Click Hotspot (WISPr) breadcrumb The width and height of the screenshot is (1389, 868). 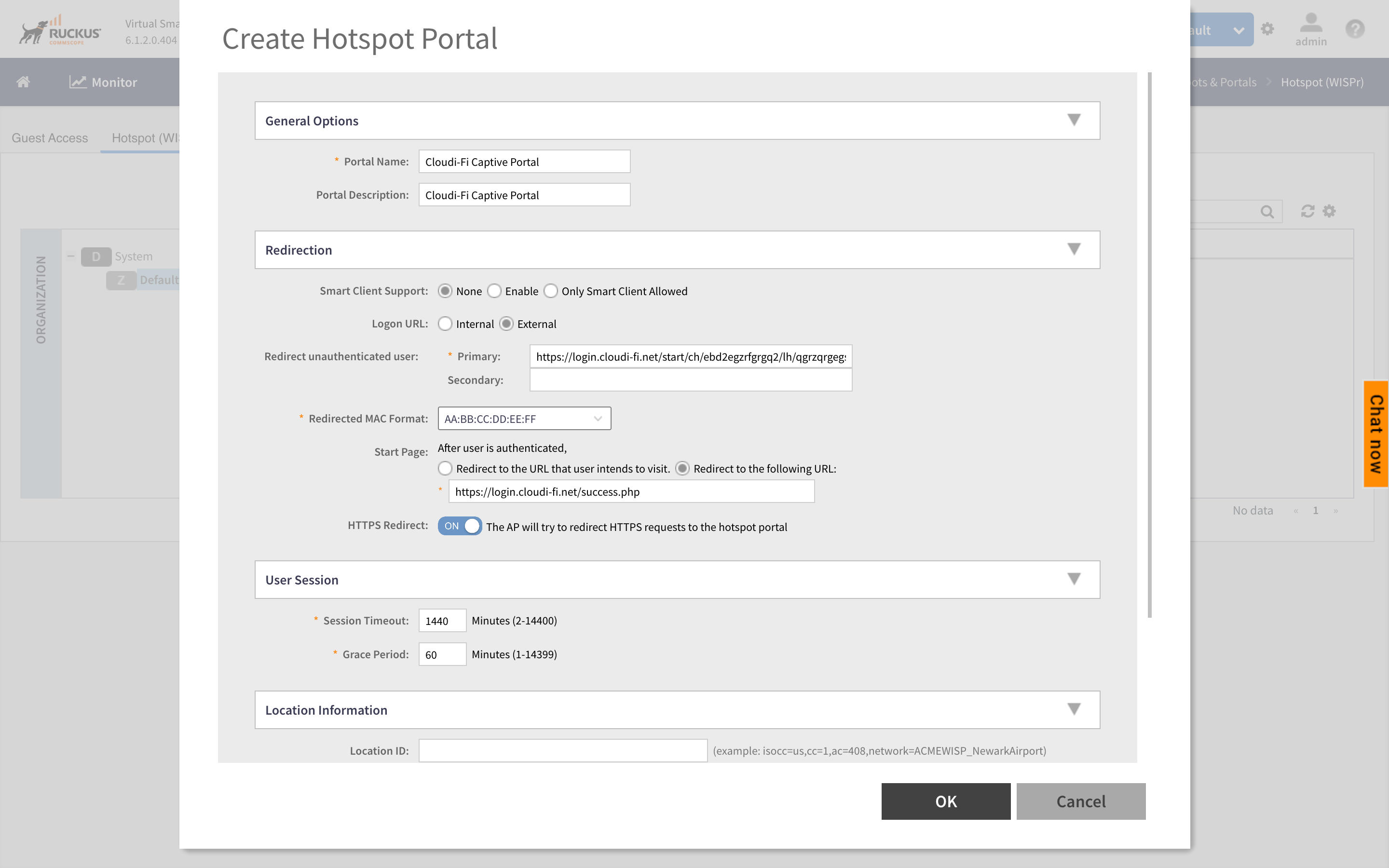(x=1322, y=82)
